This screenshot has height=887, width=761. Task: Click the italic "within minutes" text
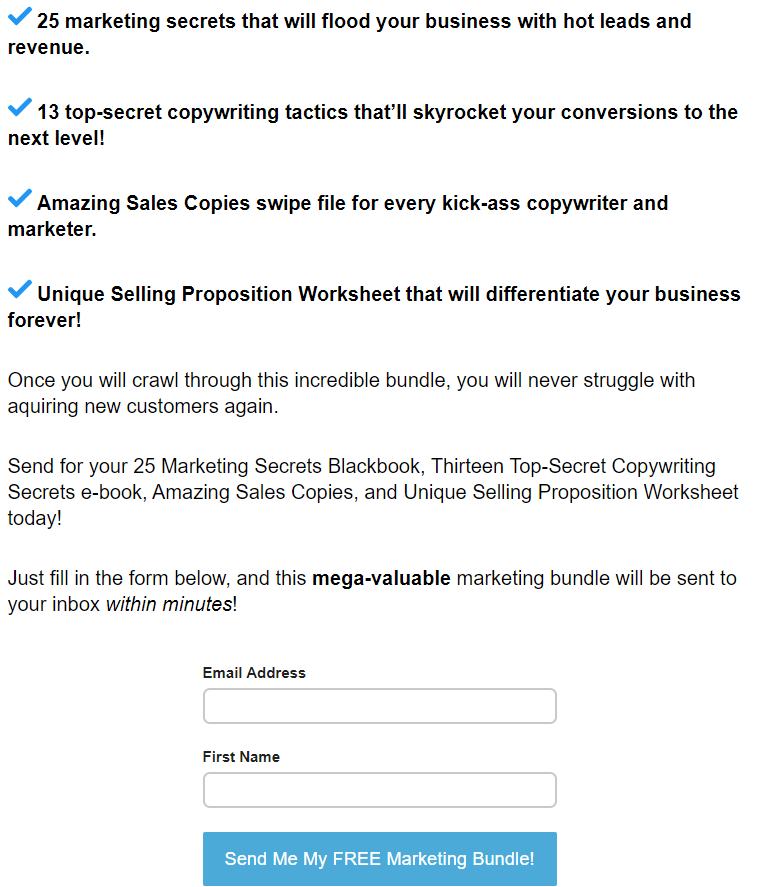(169, 604)
